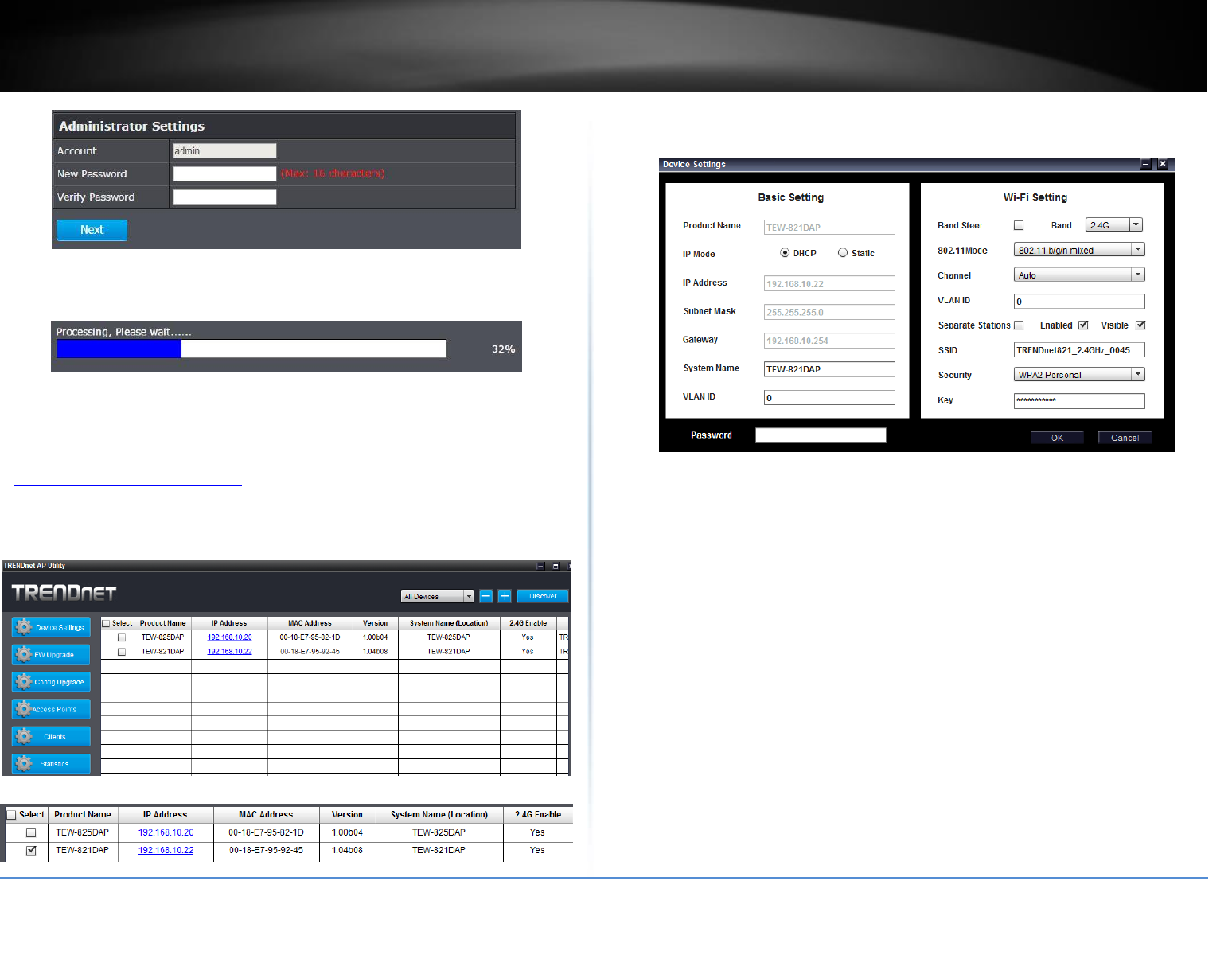The image size is (1232, 955).
Task: Open the Security dropdown showing WPA2-Personal
Action: 1079,375
